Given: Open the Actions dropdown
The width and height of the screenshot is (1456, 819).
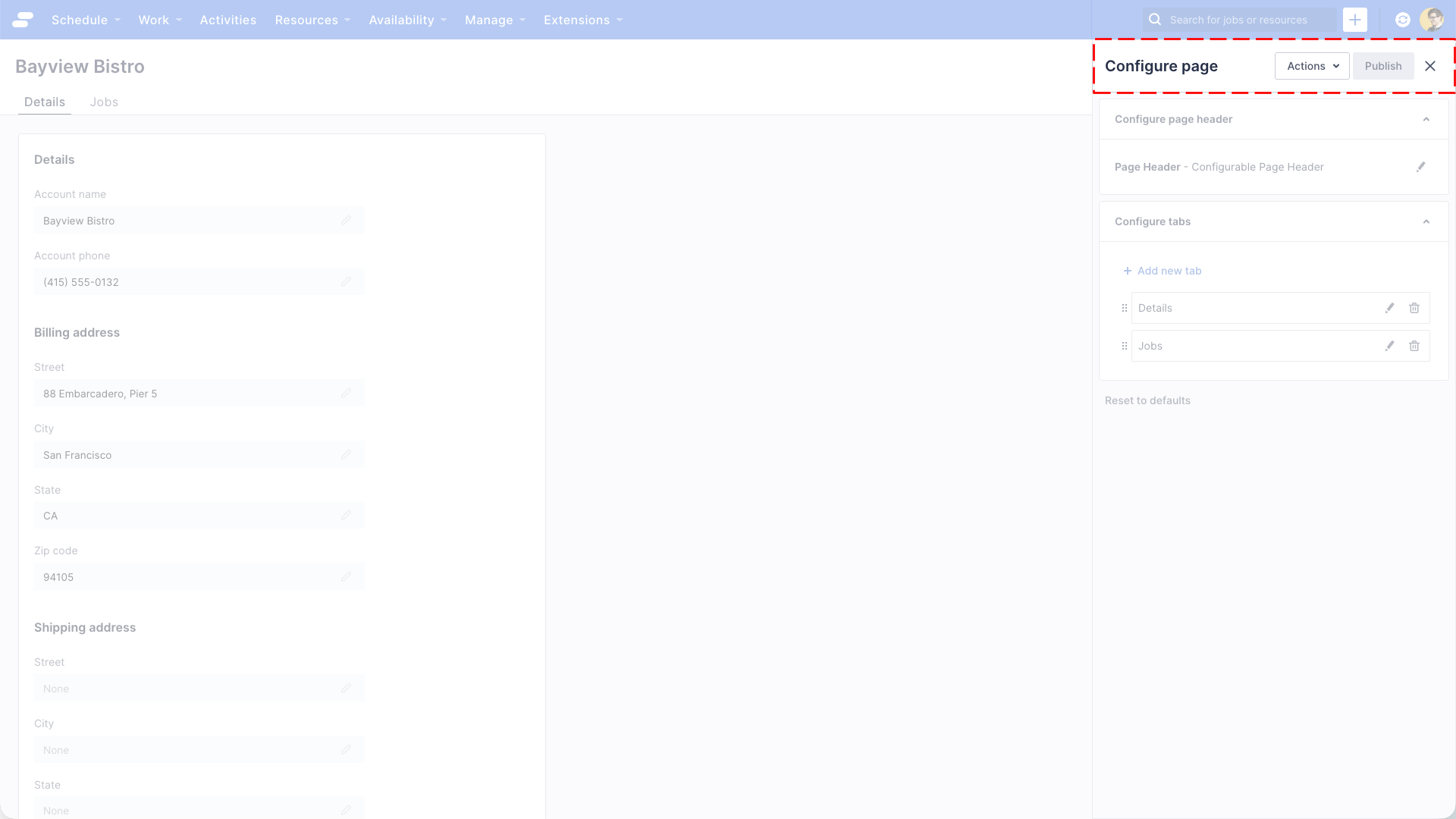Looking at the screenshot, I should point(1312,66).
